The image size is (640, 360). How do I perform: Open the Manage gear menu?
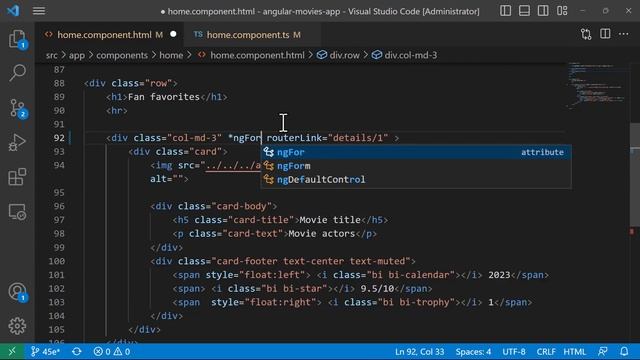[x=17, y=326]
